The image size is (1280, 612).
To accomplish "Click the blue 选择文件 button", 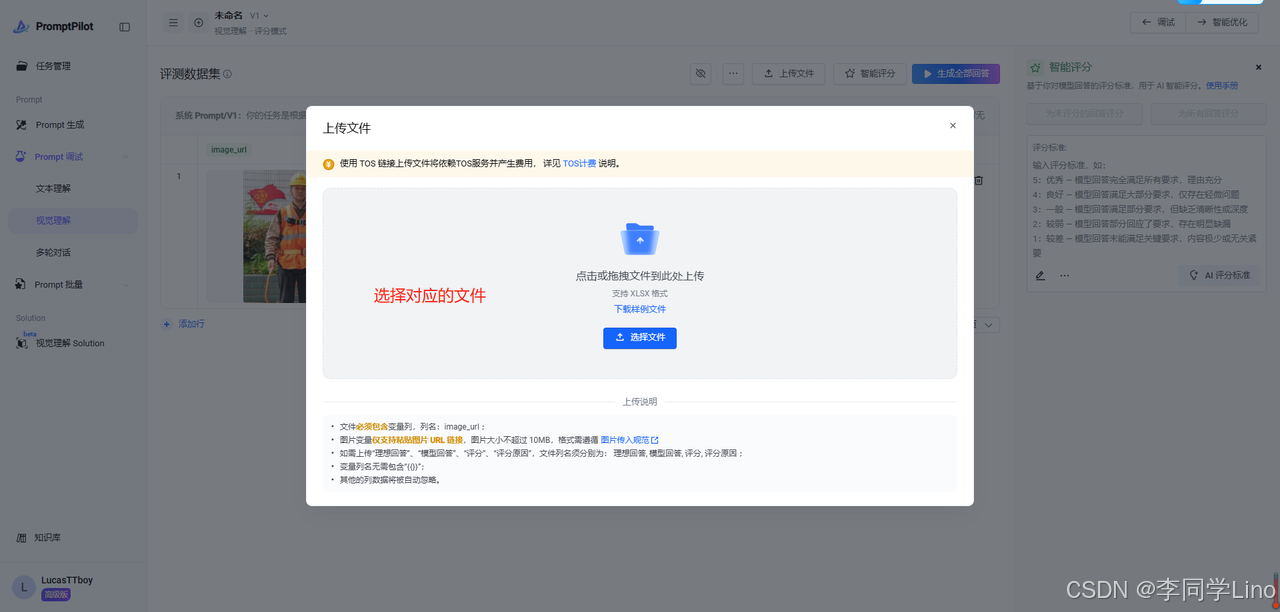I will tap(639, 338).
